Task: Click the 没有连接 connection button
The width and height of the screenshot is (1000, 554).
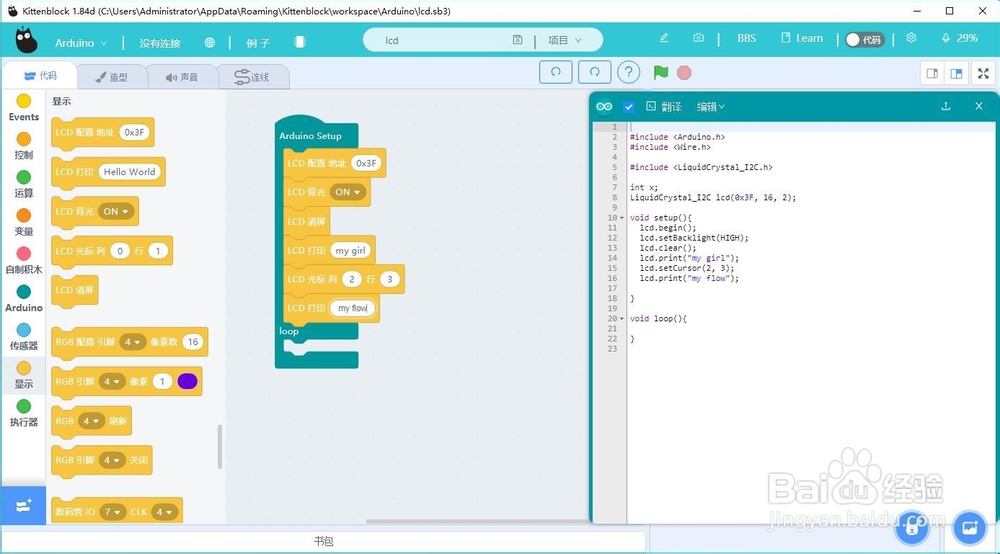Action: (x=159, y=43)
